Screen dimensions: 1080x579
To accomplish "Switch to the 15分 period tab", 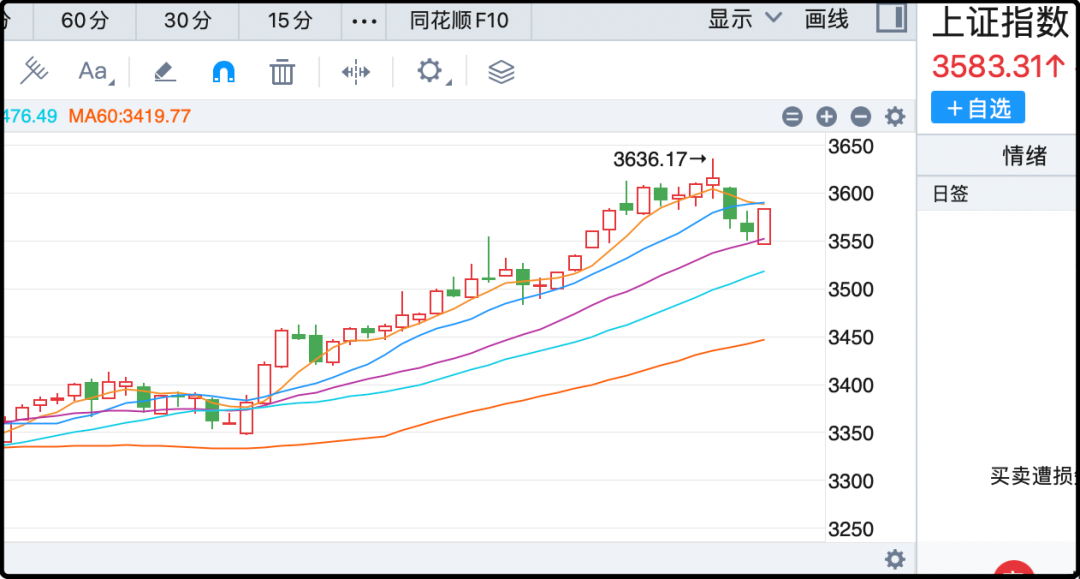I will click(289, 20).
